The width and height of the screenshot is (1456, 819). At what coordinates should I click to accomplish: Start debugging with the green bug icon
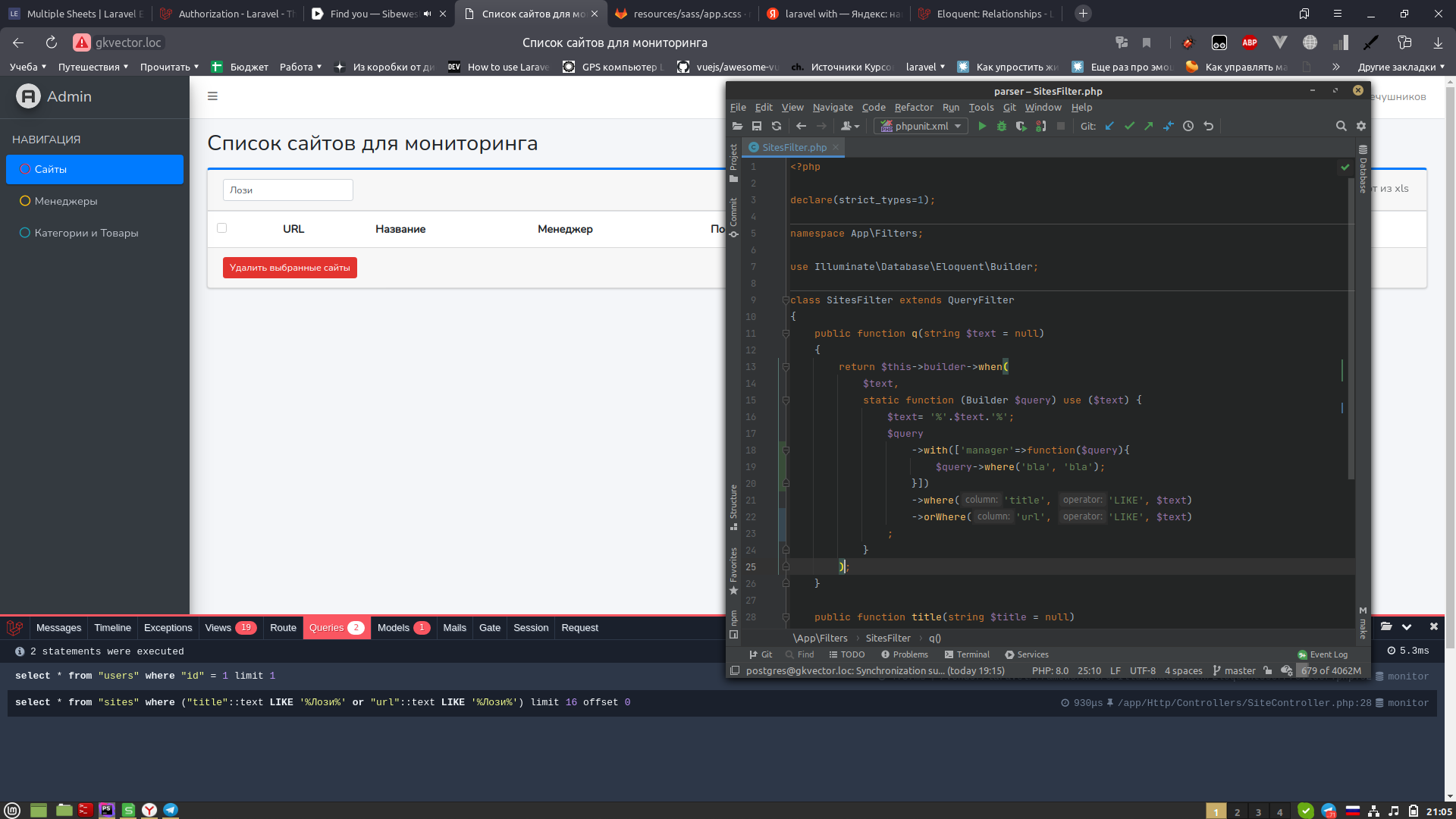[x=1002, y=127]
